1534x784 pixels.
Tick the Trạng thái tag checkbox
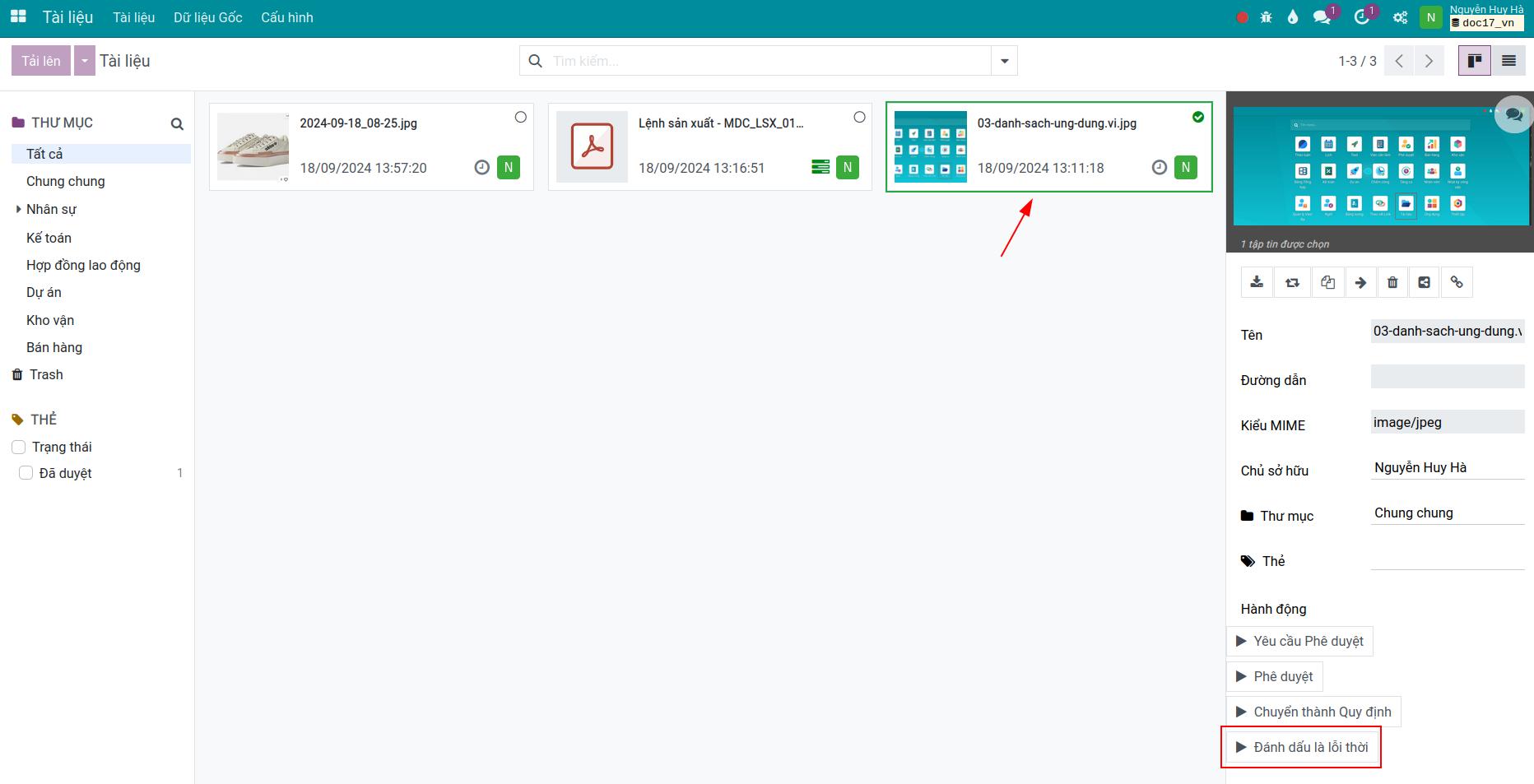pos(19,447)
